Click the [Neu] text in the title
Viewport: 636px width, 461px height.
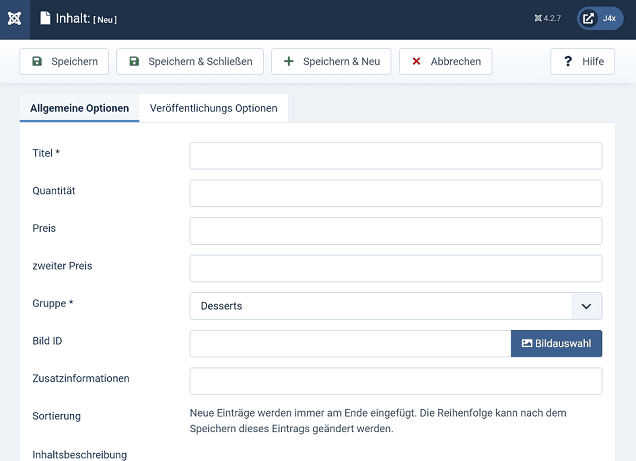click(105, 19)
